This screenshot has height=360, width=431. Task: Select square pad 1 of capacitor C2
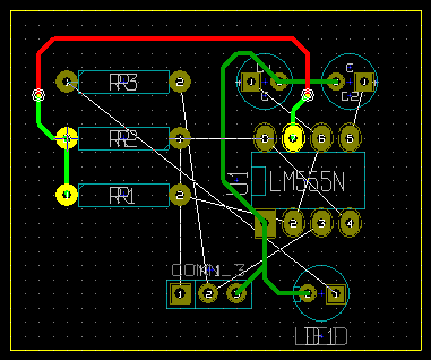[x=364, y=82]
